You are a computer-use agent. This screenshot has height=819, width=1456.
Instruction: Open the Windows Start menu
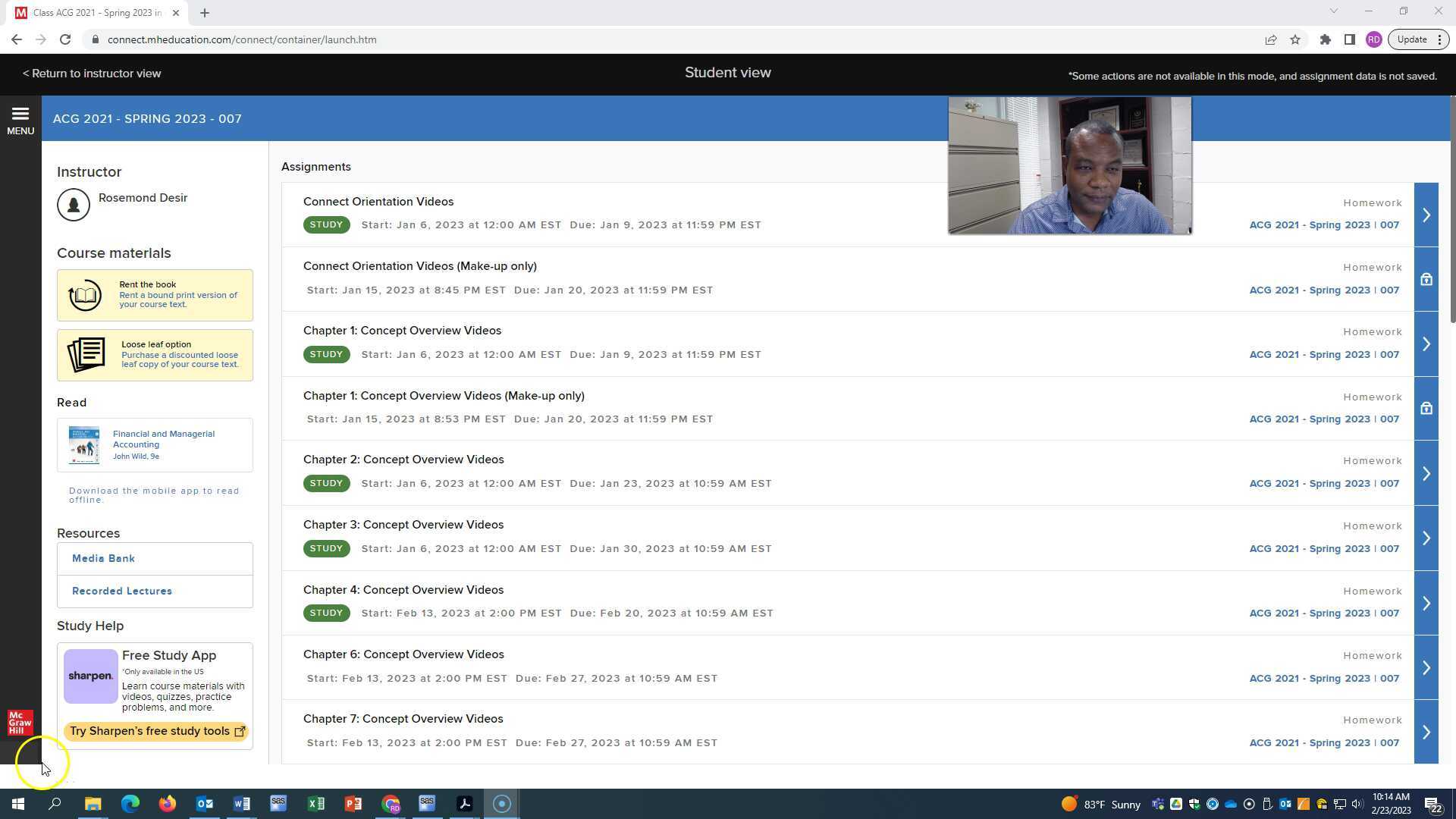(18, 804)
